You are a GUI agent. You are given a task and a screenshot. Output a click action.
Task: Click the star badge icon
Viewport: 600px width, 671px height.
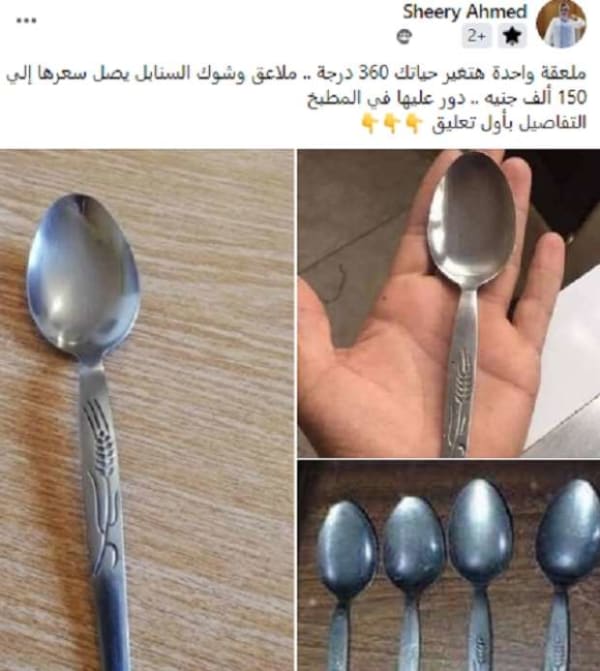coord(512,36)
